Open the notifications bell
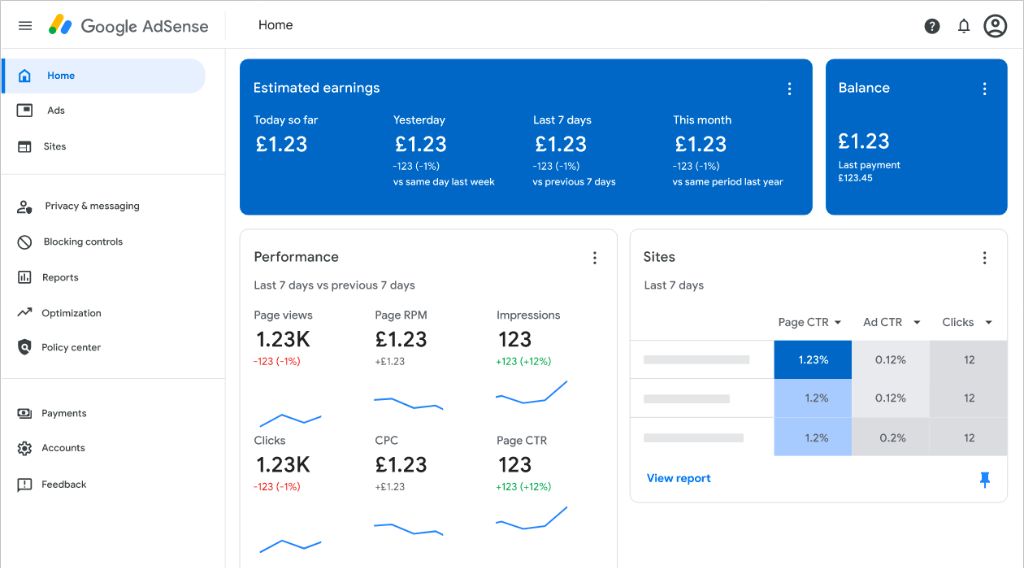The image size is (1024, 568). pos(964,26)
